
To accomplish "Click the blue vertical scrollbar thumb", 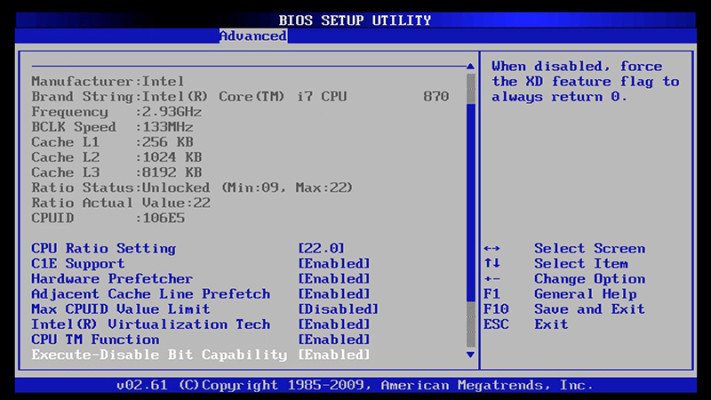I will pos(471,203).
